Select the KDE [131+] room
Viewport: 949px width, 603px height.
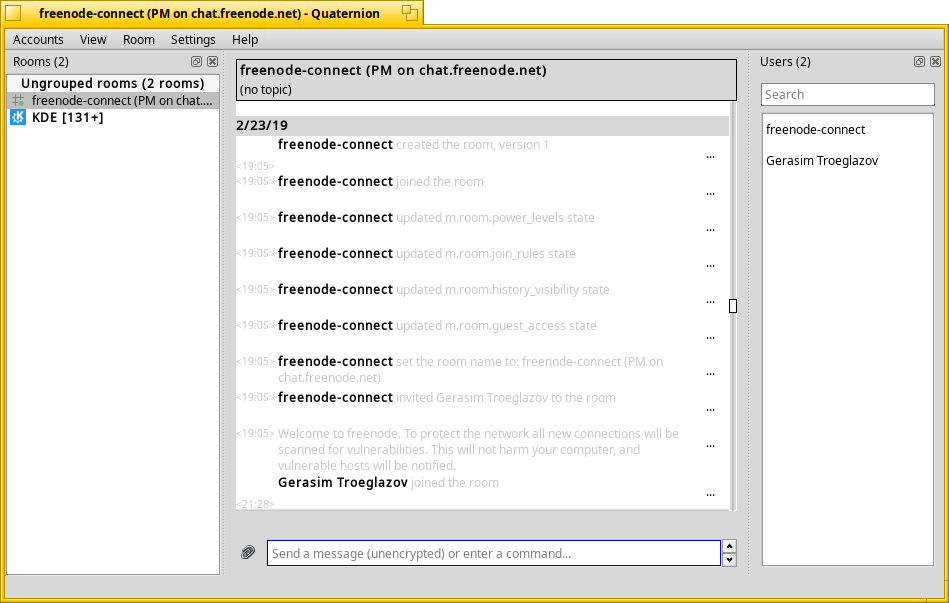pyautogui.click(x=113, y=117)
